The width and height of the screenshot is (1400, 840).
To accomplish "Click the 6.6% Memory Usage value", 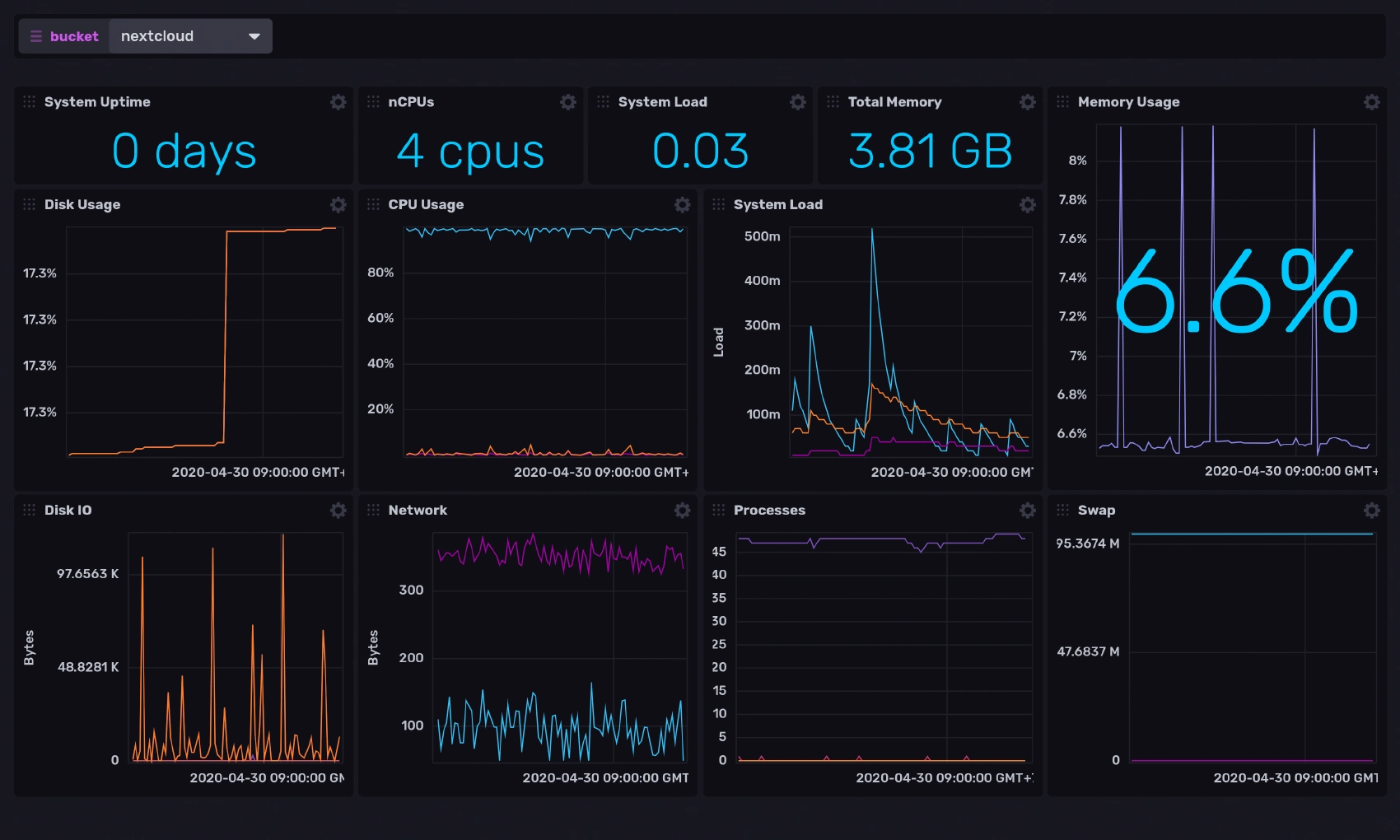I will pyautogui.click(x=1235, y=292).
